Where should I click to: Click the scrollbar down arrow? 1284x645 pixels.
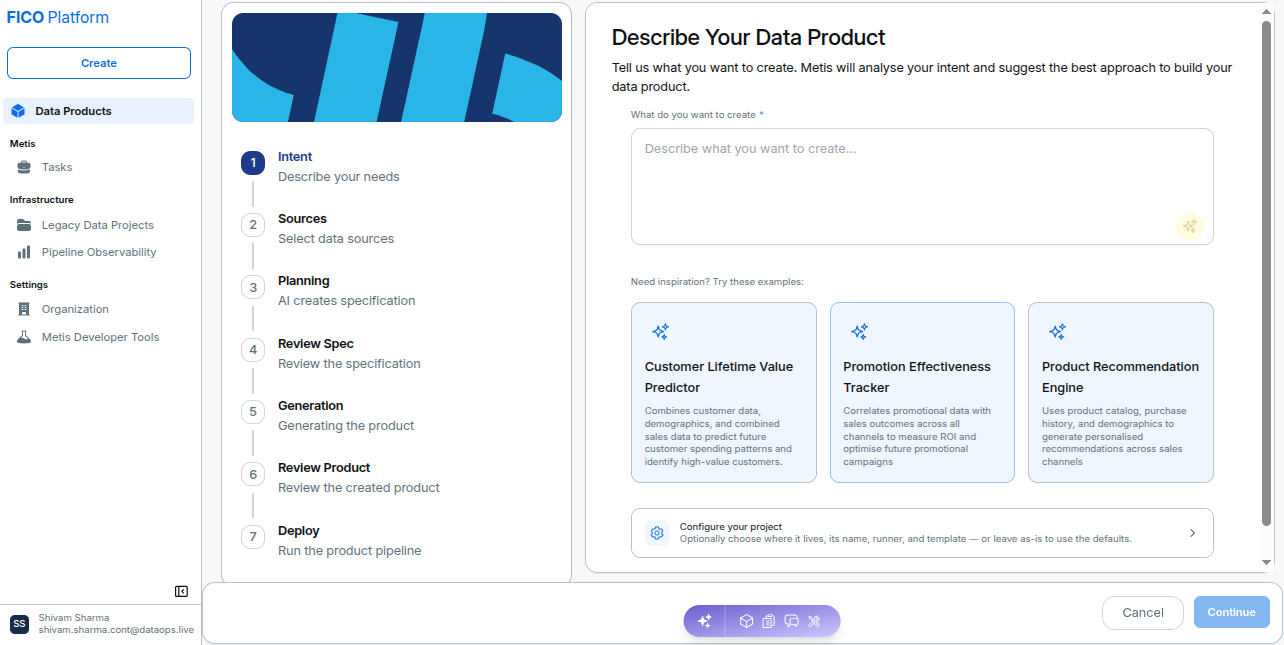(1266, 562)
